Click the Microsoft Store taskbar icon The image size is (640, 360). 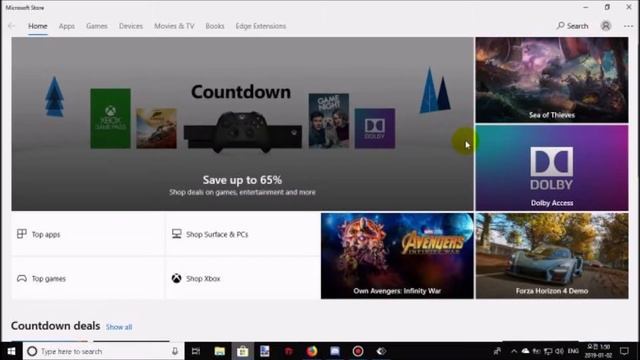(x=242, y=351)
